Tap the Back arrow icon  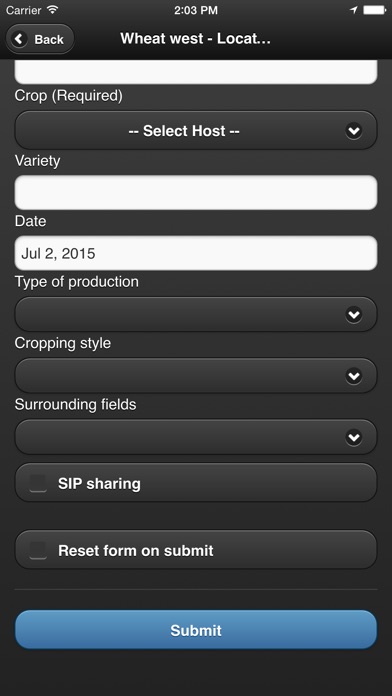[x=20, y=39]
